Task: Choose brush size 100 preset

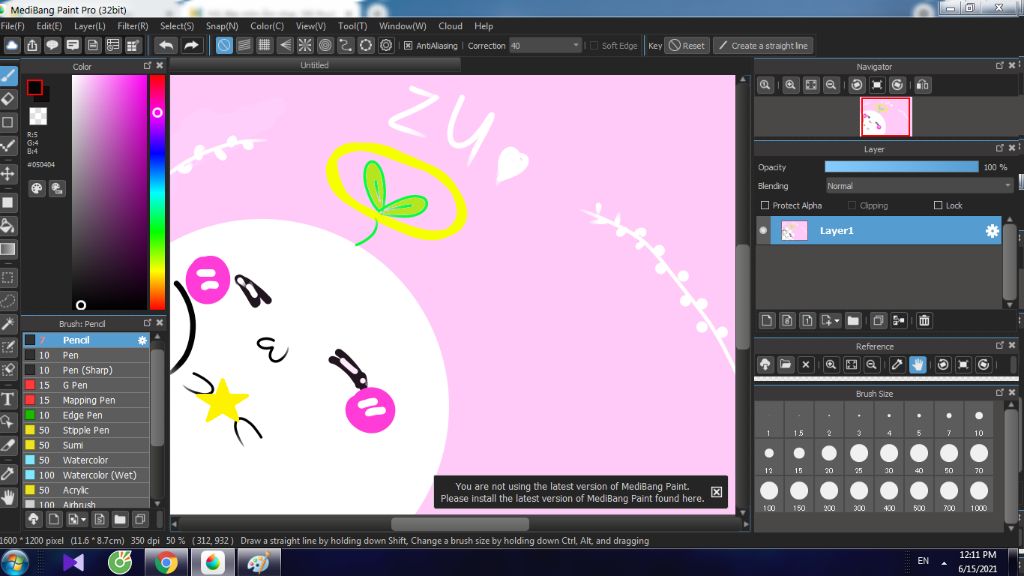Action: point(769,494)
